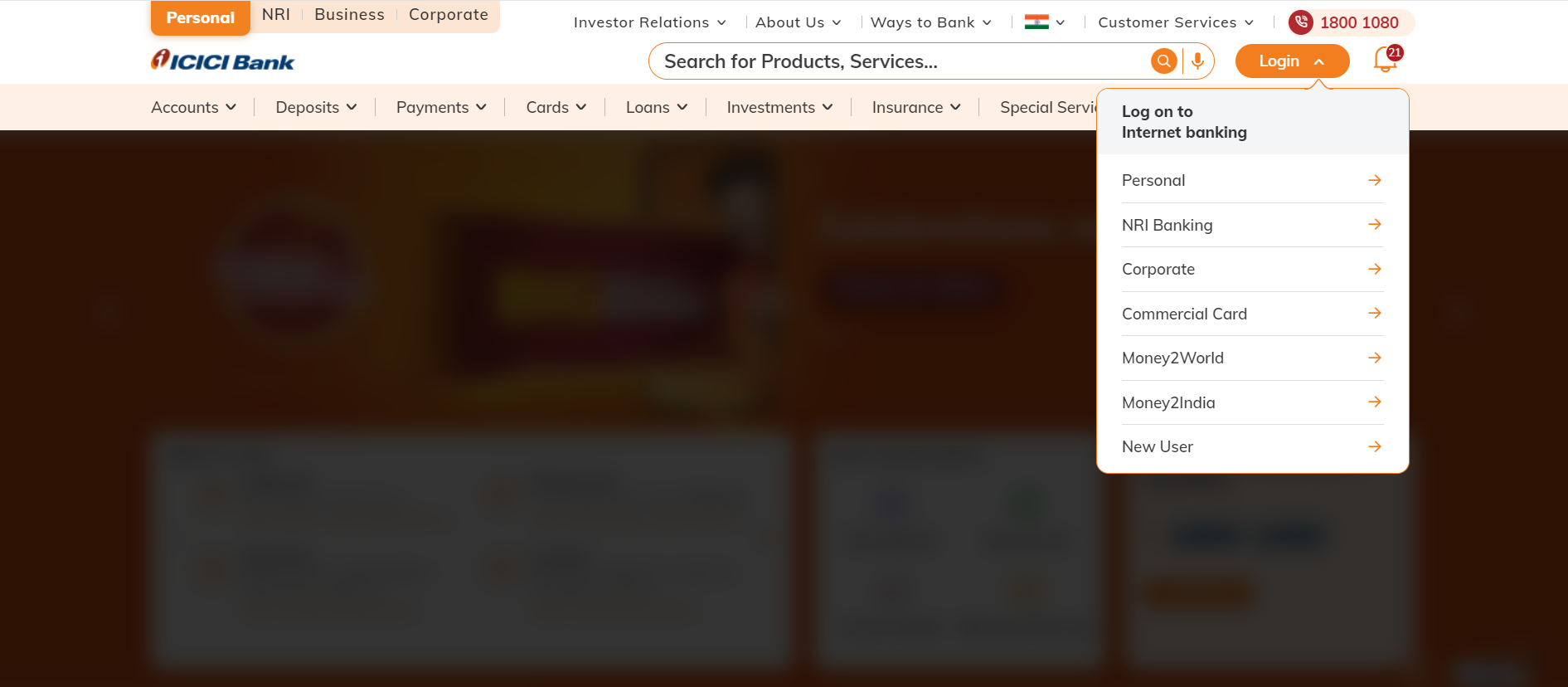Image resolution: width=1568 pixels, height=687 pixels.
Task: Open the India flag country selector
Action: point(1045,22)
